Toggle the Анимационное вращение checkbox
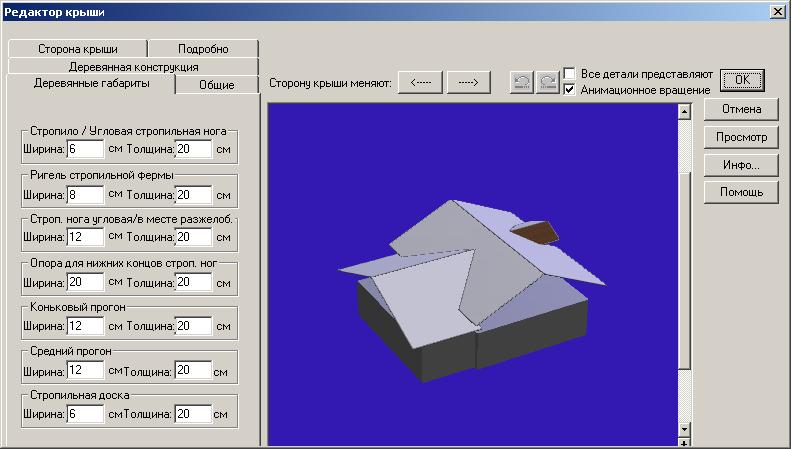The width and height of the screenshot is (791, 449). tap(570, 89)
